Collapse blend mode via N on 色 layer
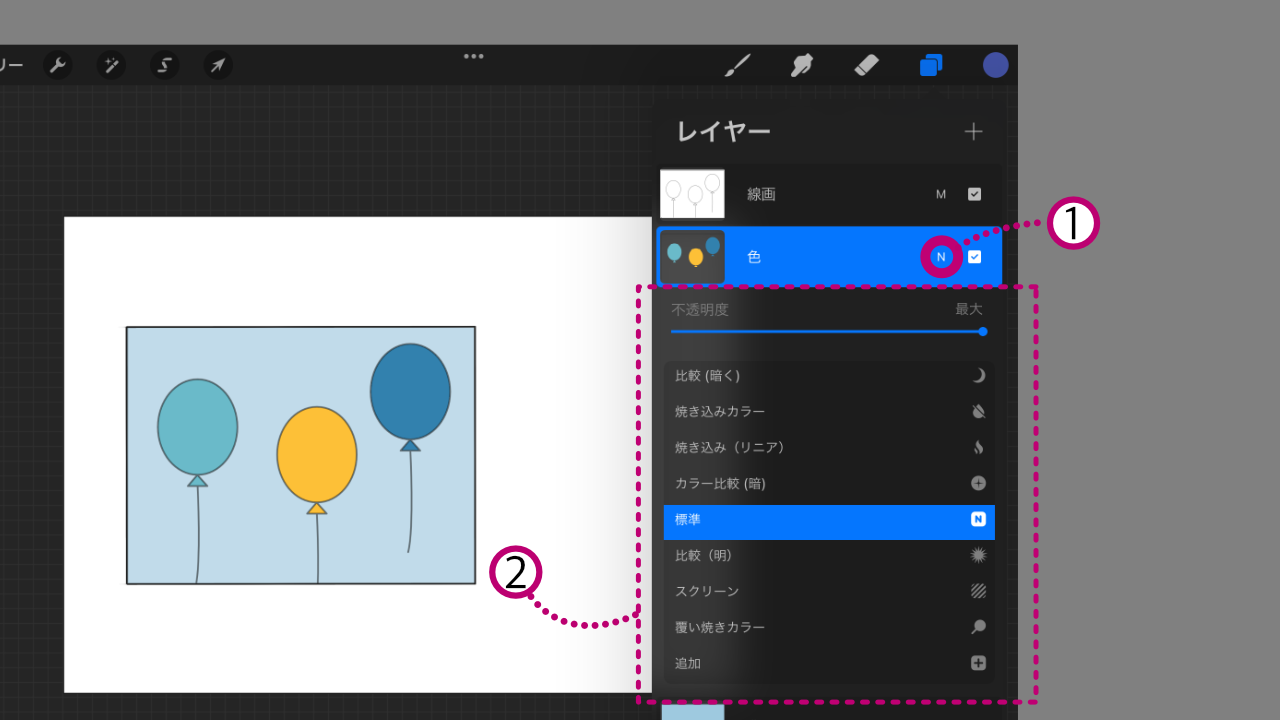 pyautogui.click(x=940, y=257)
